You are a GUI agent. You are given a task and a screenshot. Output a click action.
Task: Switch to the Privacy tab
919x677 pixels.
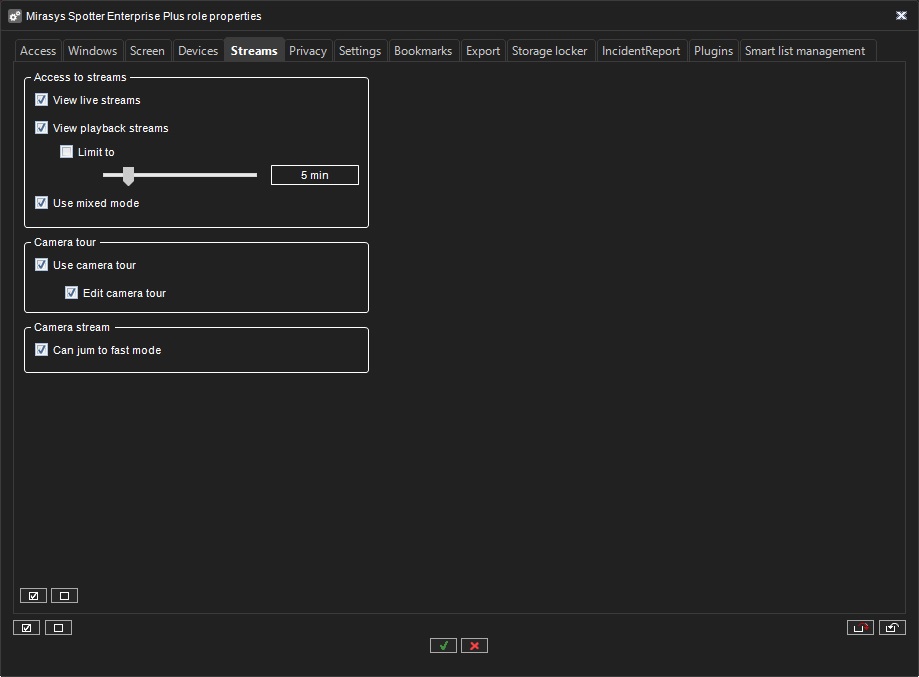pyautogui.click(x=308, y=51)
